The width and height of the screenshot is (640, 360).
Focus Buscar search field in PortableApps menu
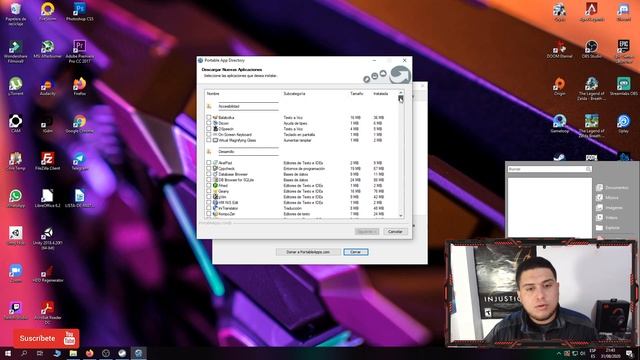[x=549, y=169]
